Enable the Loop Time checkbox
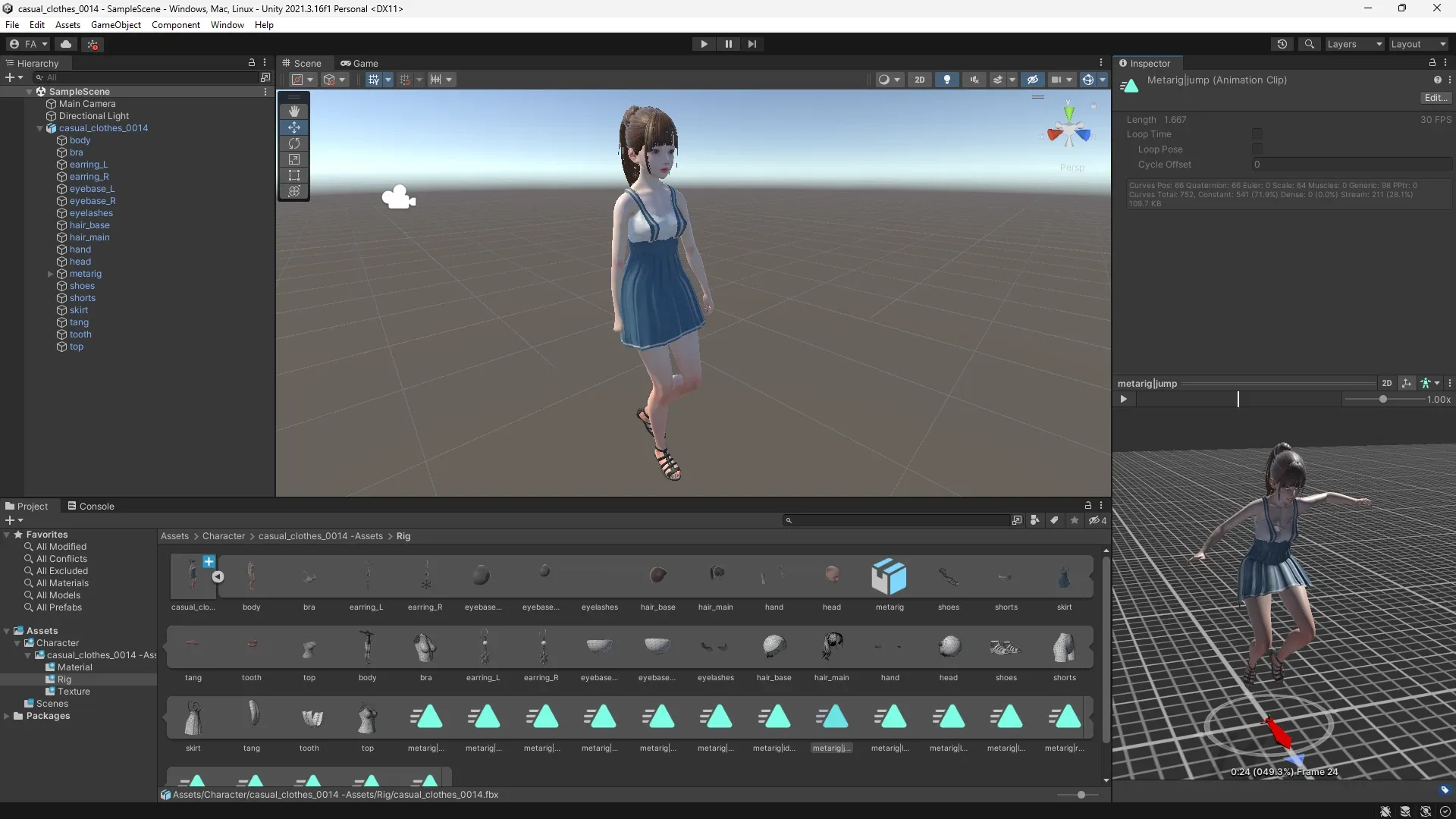Screen dimensions: 1456x819 pyautogui.click(x=1257, y=133)
